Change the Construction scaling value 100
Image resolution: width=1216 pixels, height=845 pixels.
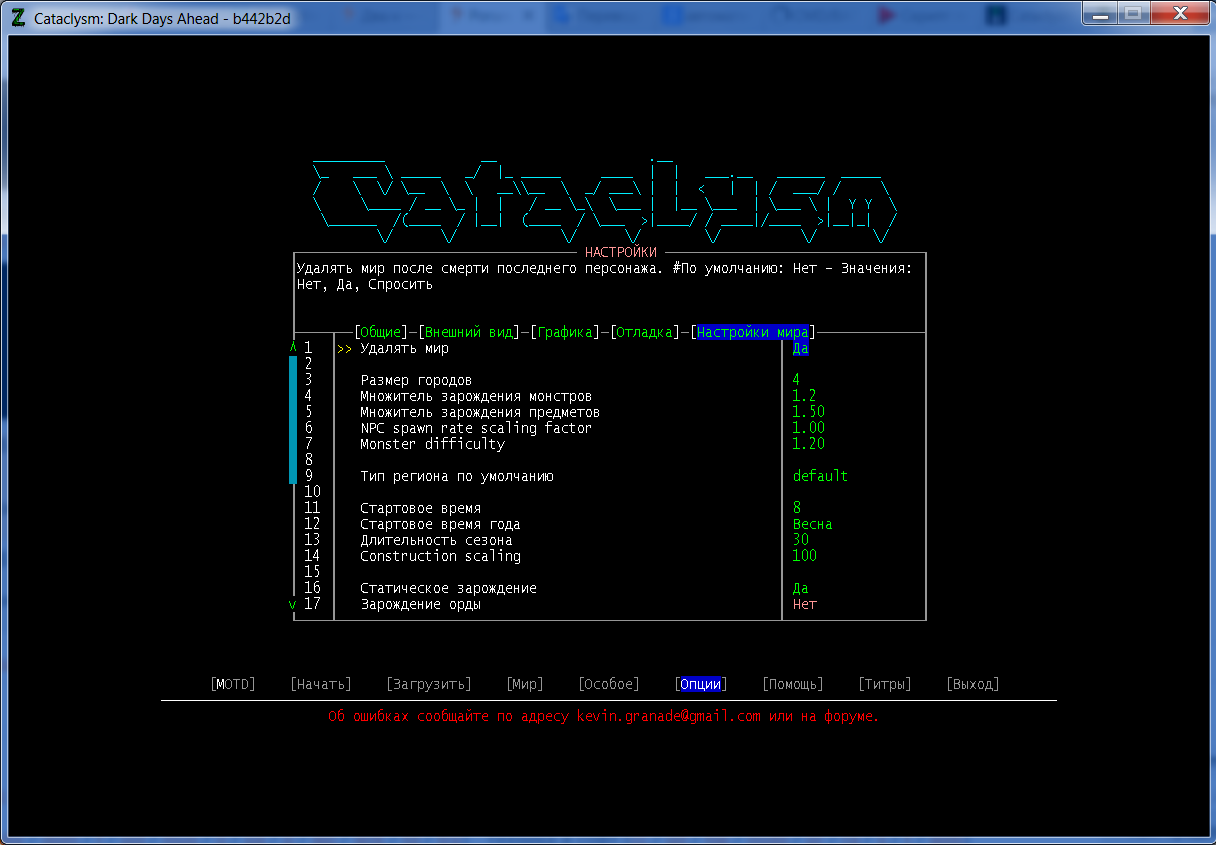[804, 556]
